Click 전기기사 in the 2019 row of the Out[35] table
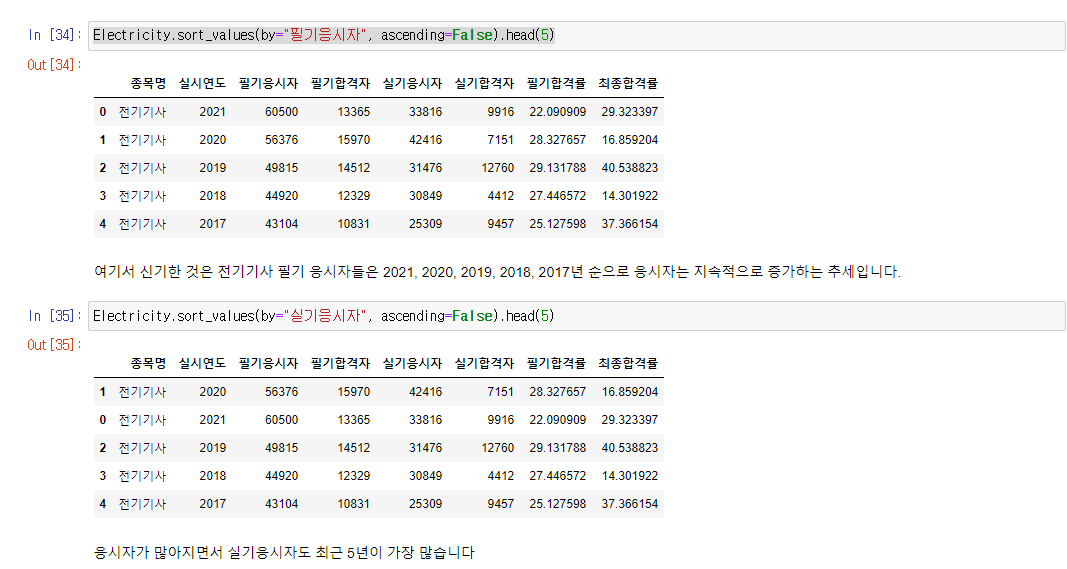The height and width of the screenshot is (569, 1067). click(x=142, y=448)
